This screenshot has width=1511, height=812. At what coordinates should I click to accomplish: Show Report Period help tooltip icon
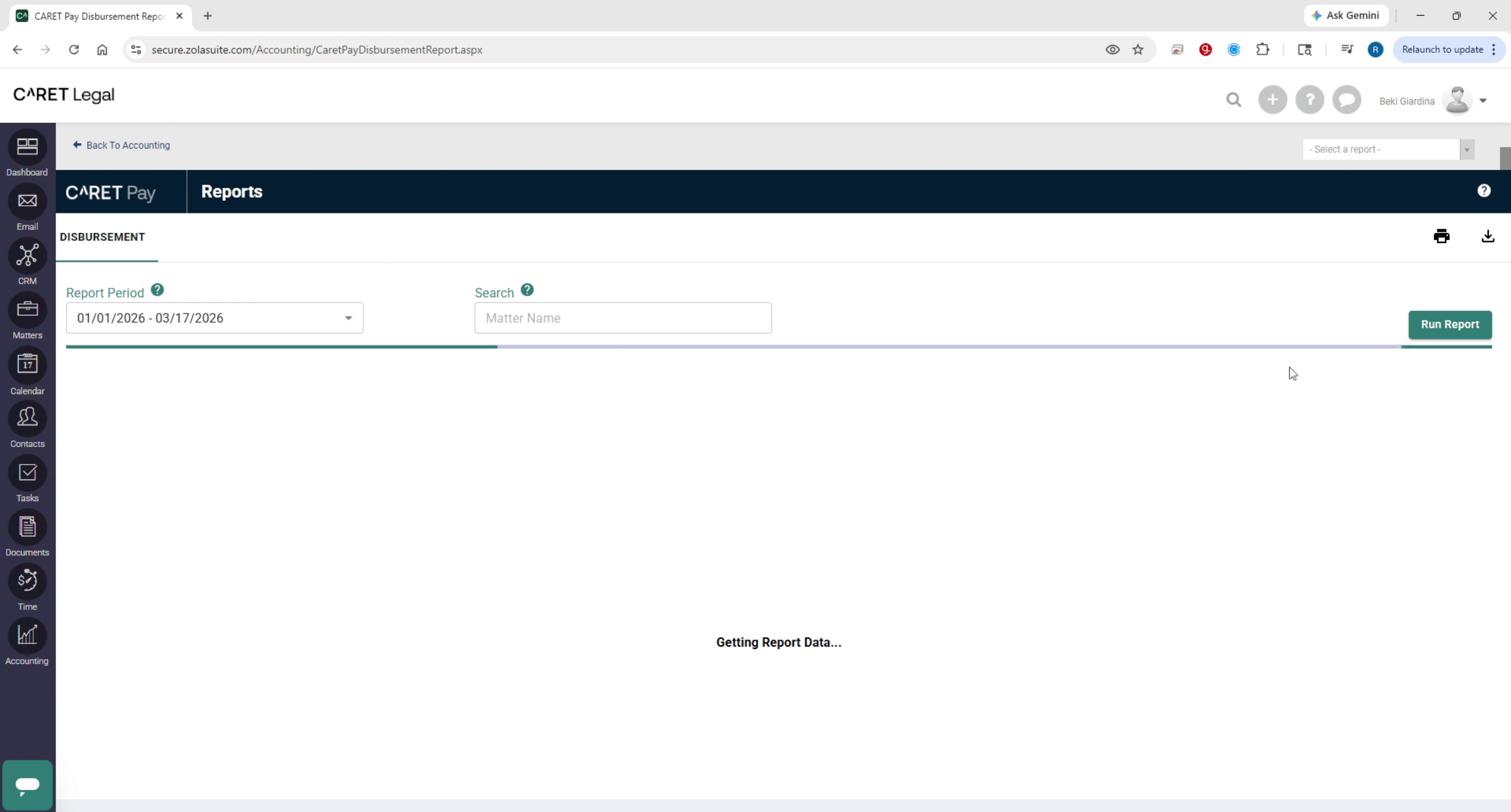click(157, 290)
